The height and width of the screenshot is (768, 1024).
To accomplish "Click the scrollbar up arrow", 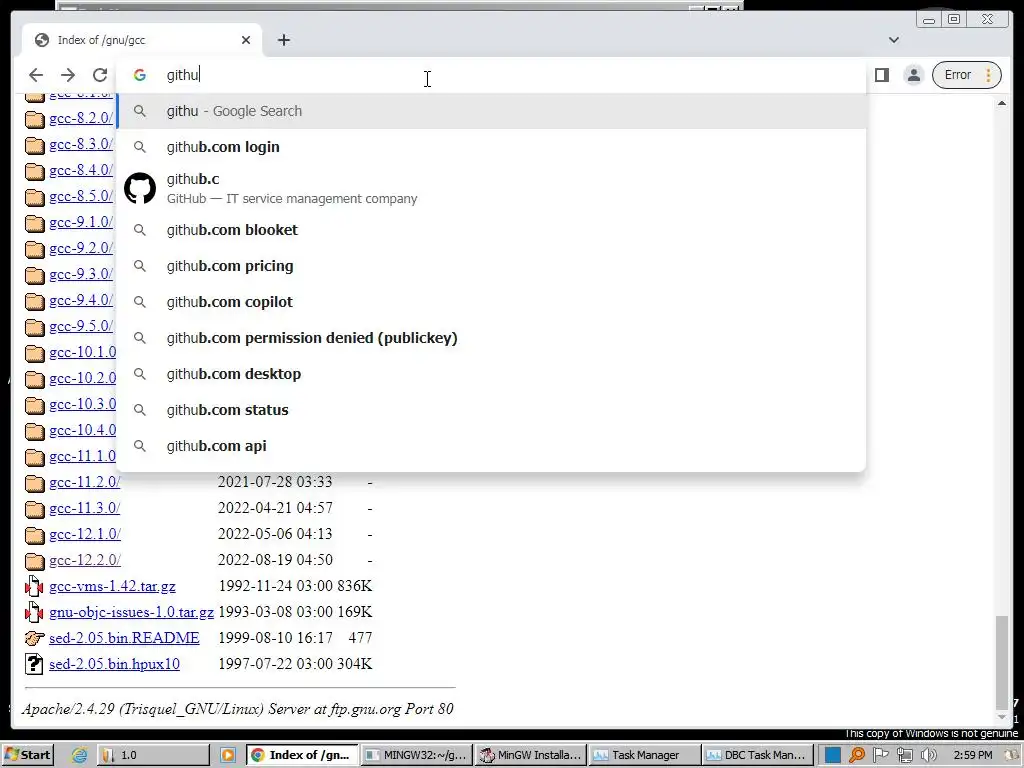I will pos(1002,103).
